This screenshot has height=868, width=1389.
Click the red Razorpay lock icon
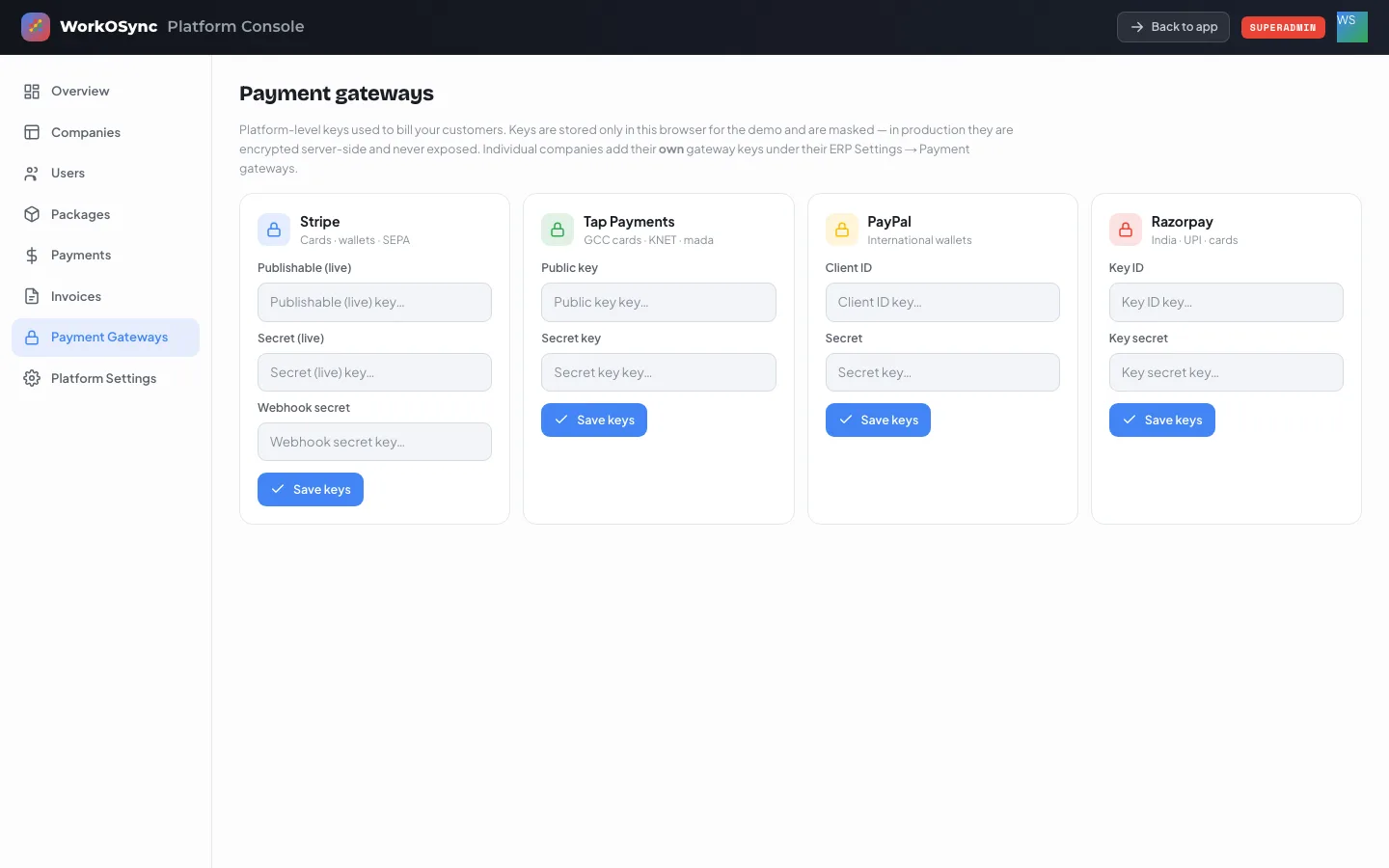[x=1126, y=230]
